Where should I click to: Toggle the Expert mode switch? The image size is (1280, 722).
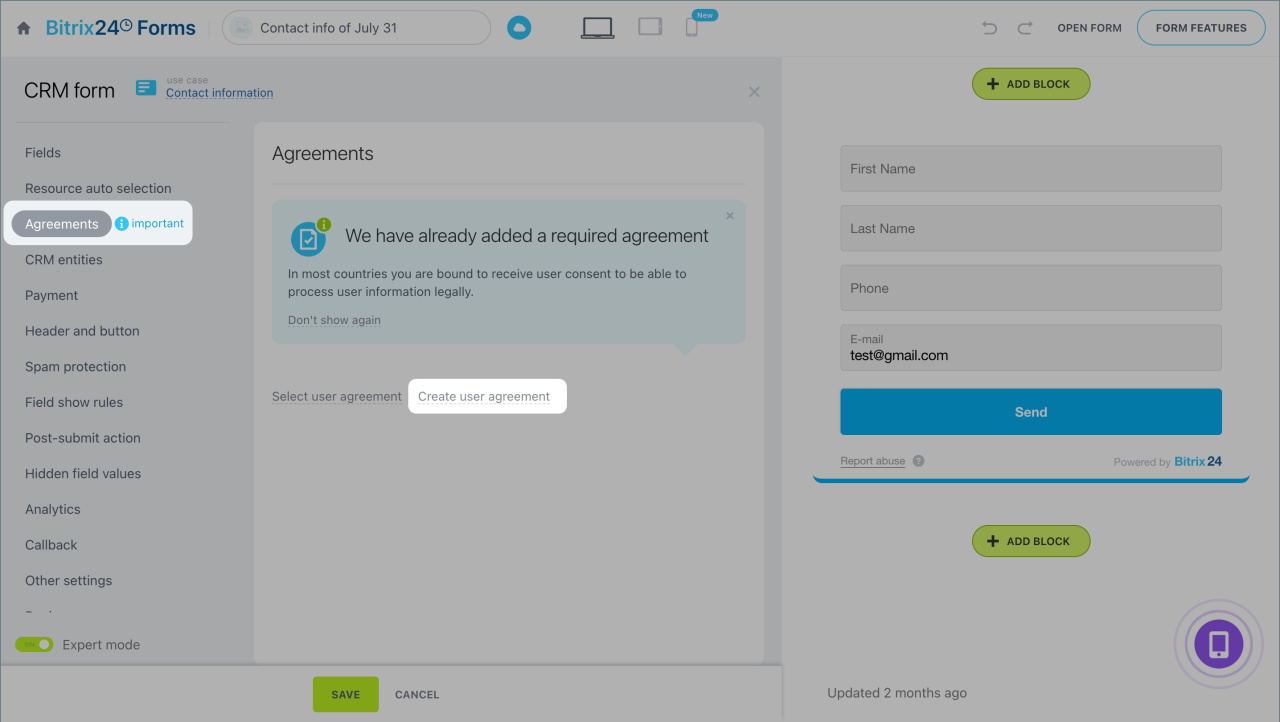pos(34,645)
